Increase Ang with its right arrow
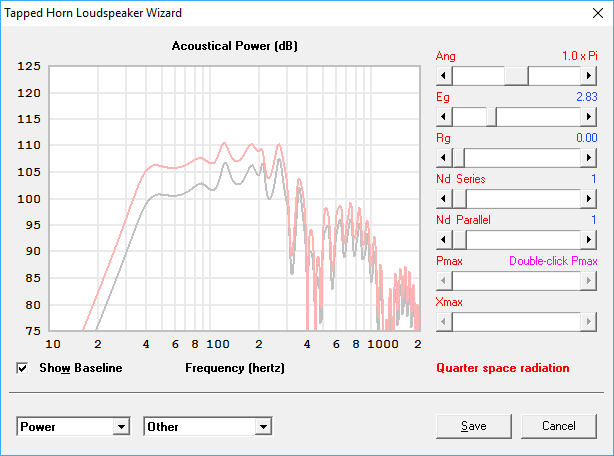The width and height of the screenshot is (614, 456). (589, 76)
